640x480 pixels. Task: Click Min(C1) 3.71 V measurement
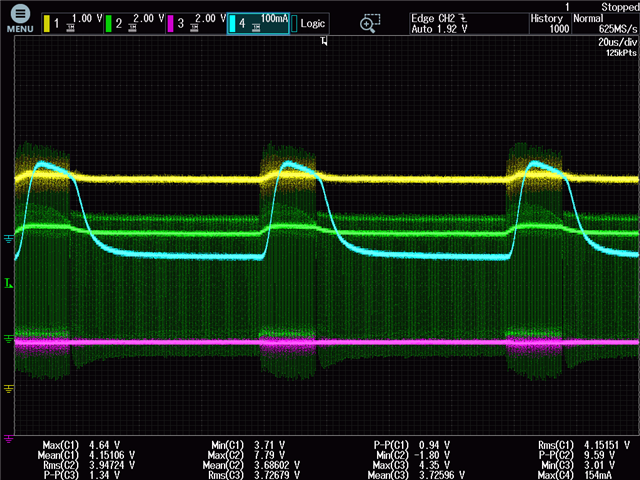coord(248,445)
